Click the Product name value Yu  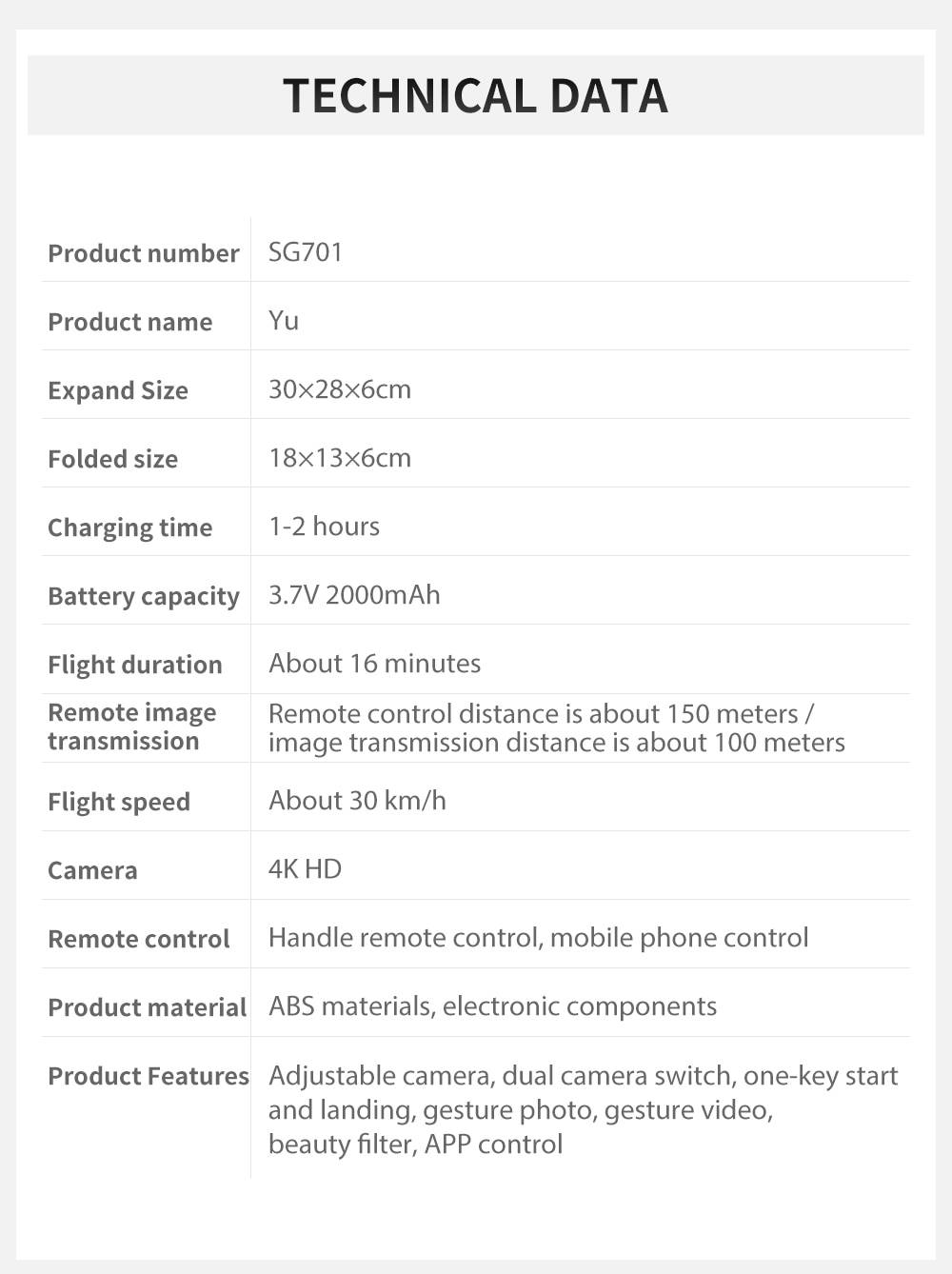(x=284, y=321)
